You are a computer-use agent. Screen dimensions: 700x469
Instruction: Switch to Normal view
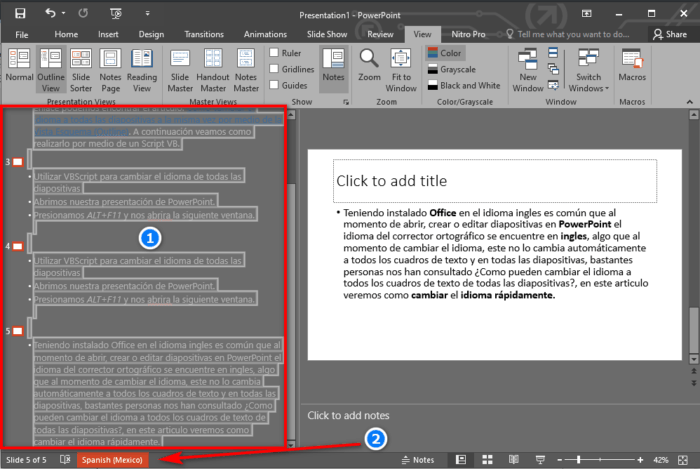[x=19, y=65]
